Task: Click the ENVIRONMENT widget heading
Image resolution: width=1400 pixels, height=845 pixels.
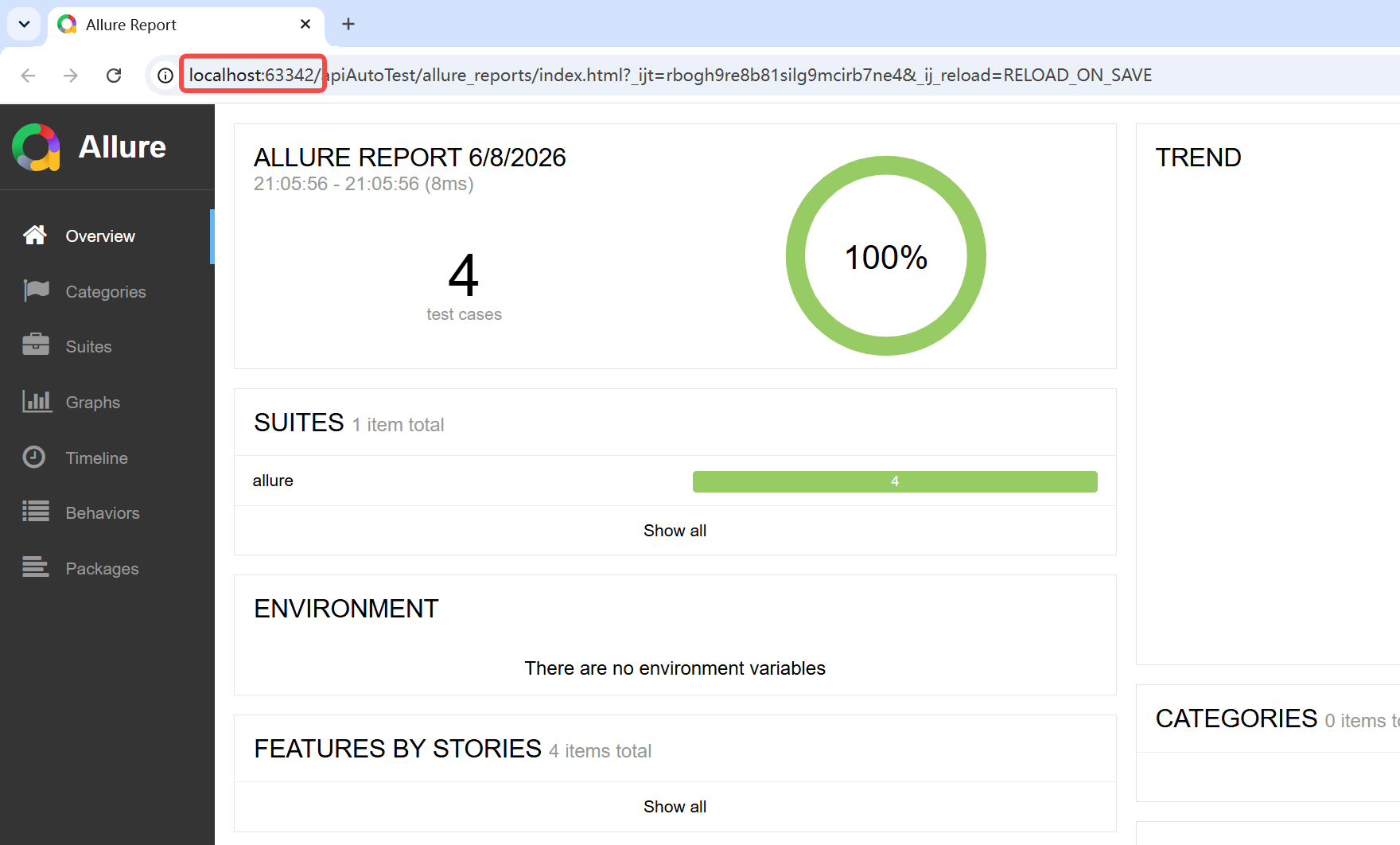Action: pyautogui.click(x=346, y=609)
